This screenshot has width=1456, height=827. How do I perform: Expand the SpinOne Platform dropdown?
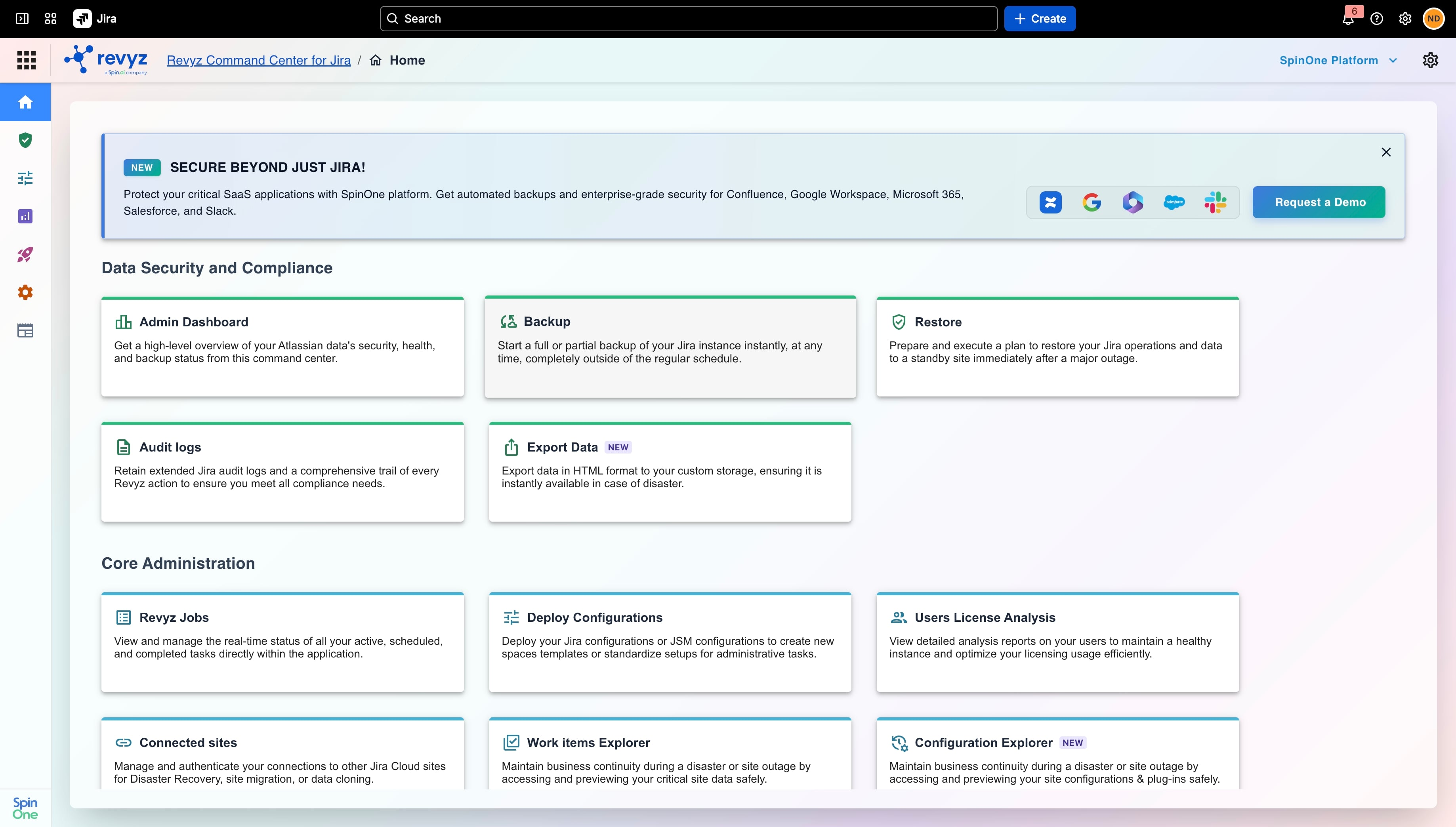coord(1338,60)
